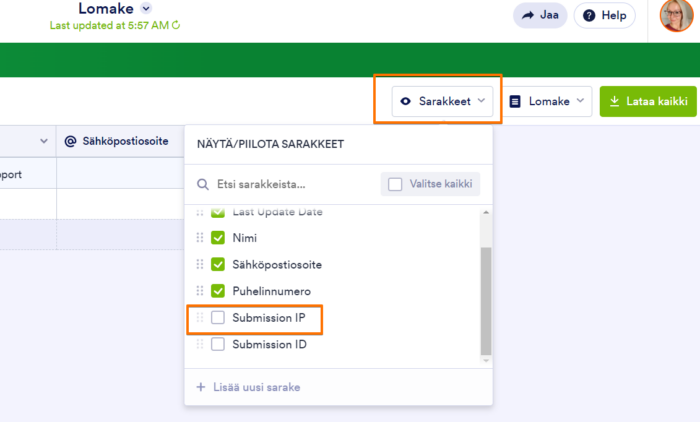Click the Puhelinnumero label in column list
This screenshot has height=422, width=700.
click(271, 291)
